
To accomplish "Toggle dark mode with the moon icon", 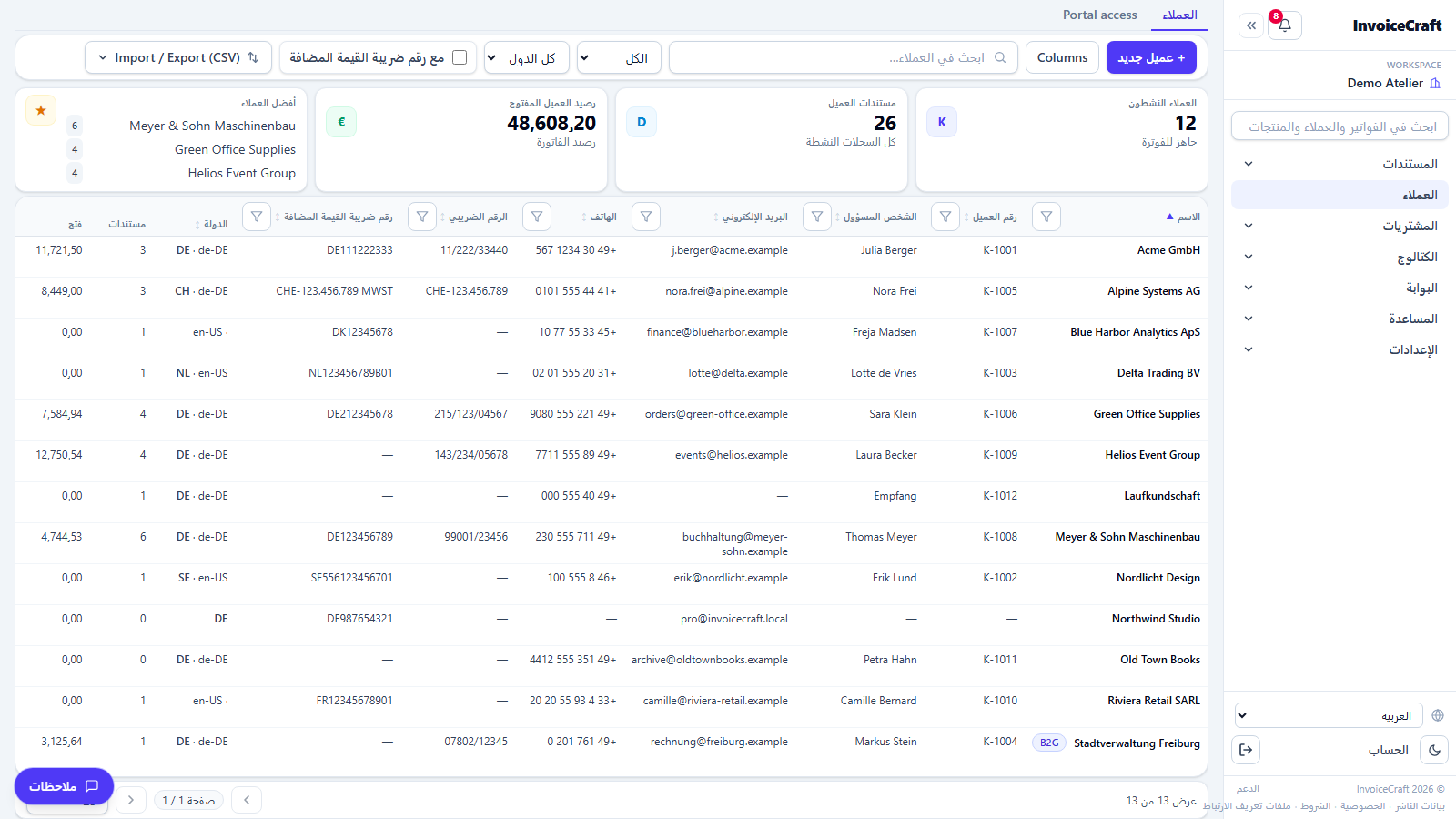I will coord(1434,750).
